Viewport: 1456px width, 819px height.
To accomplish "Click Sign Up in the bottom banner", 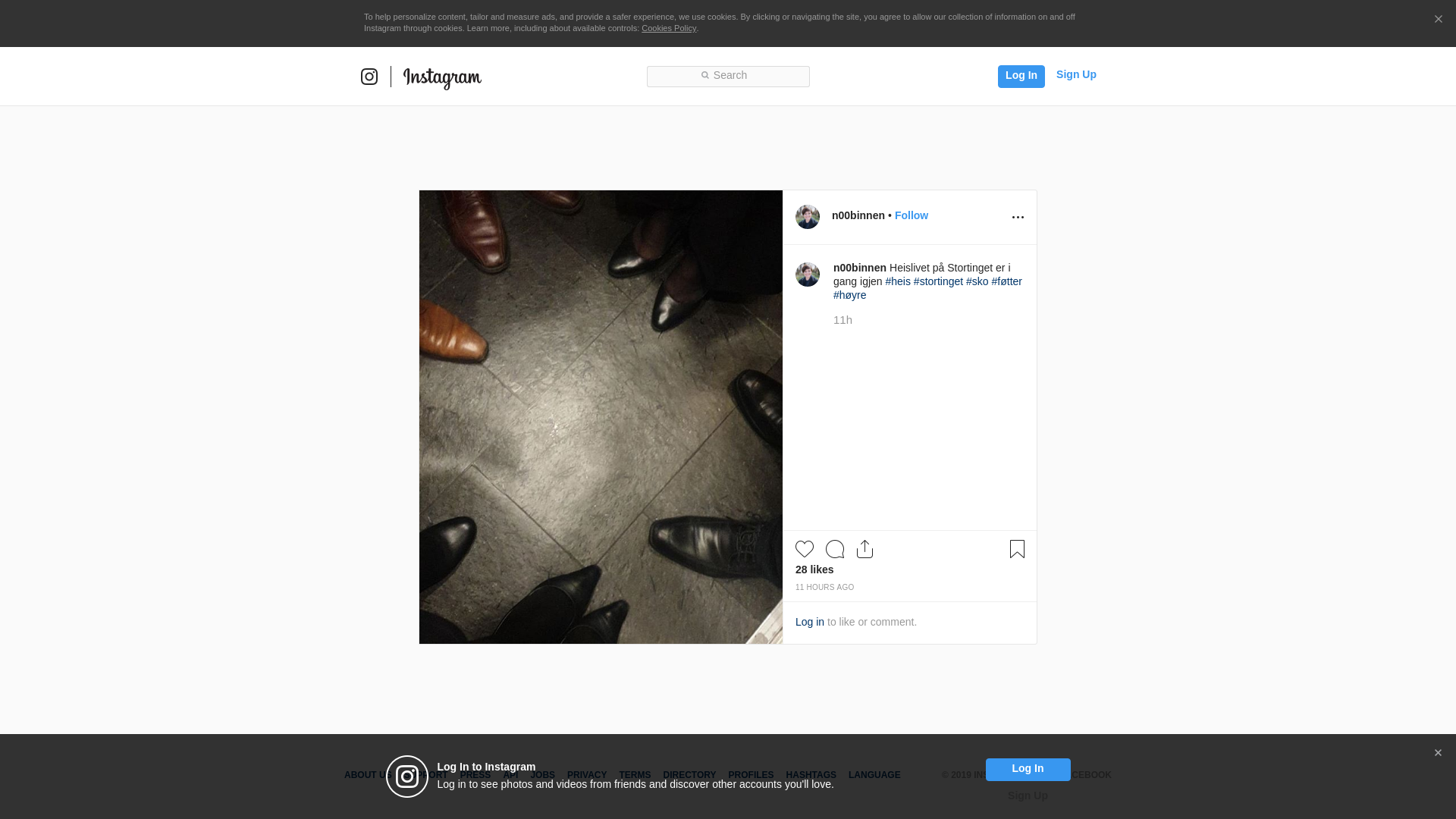I will coord(1028,795).
